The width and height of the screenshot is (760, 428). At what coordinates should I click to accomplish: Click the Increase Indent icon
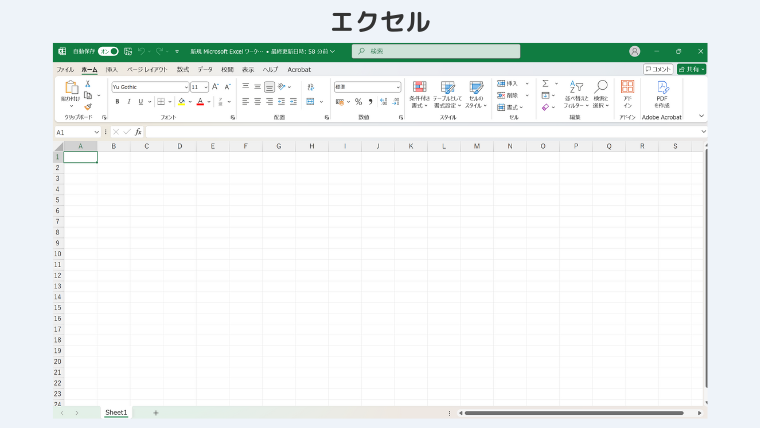click(x=293, y=102)
